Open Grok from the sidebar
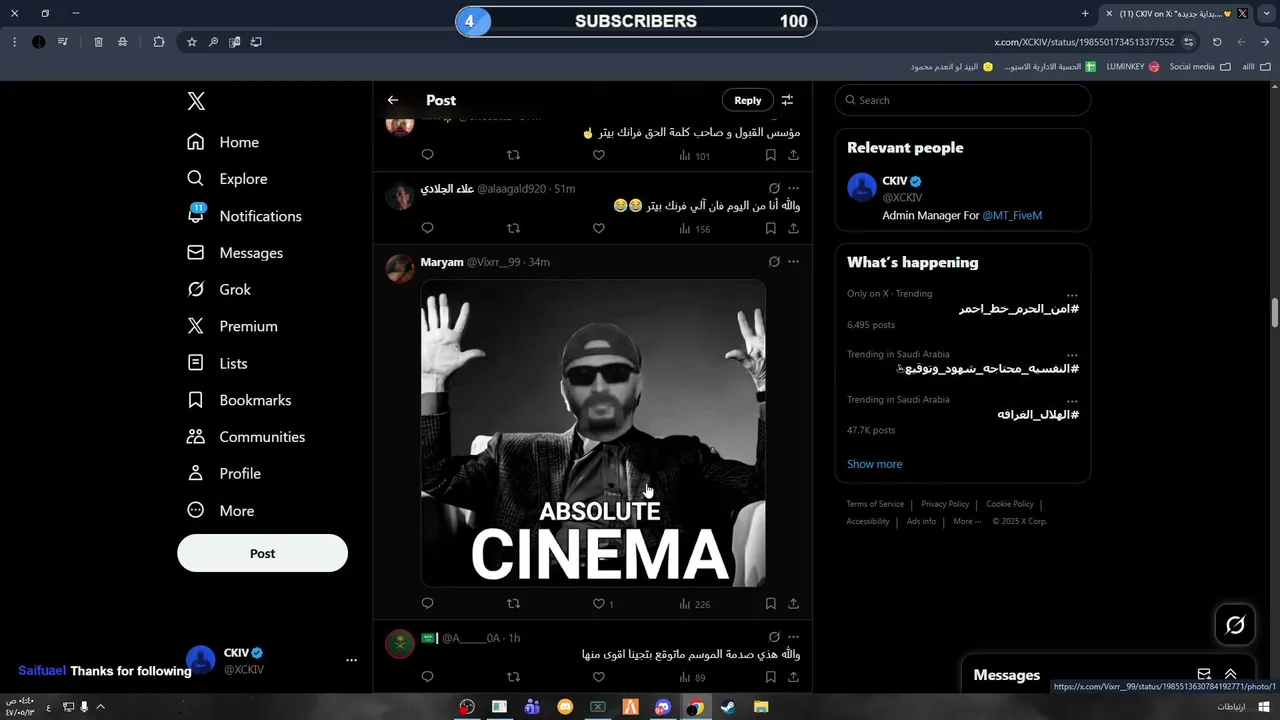The image size is (1280, 720). (219, 289)
